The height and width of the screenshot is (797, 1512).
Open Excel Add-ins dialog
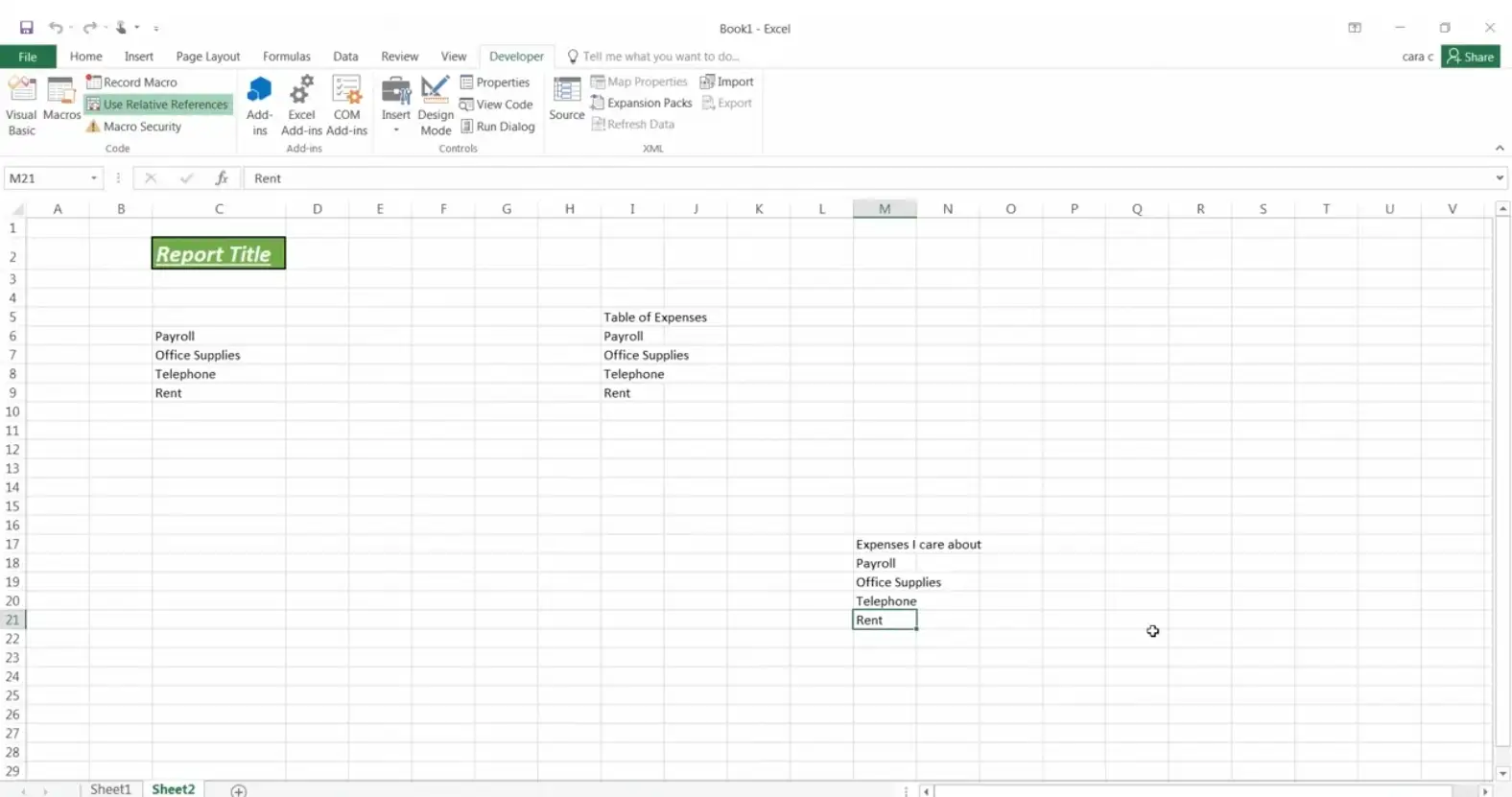[301, 105]
